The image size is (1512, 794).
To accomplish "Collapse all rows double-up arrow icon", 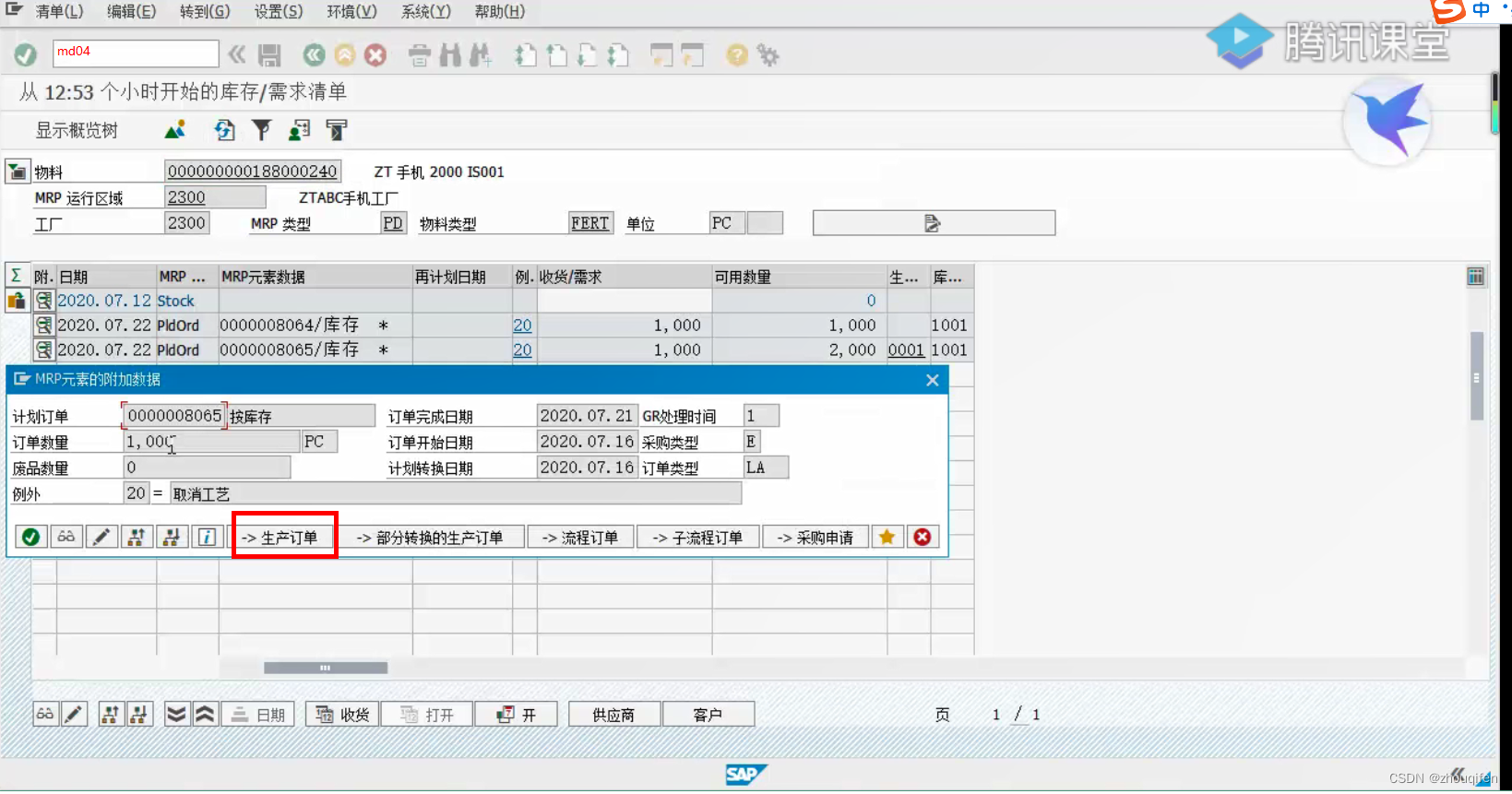I will (205, 714).
